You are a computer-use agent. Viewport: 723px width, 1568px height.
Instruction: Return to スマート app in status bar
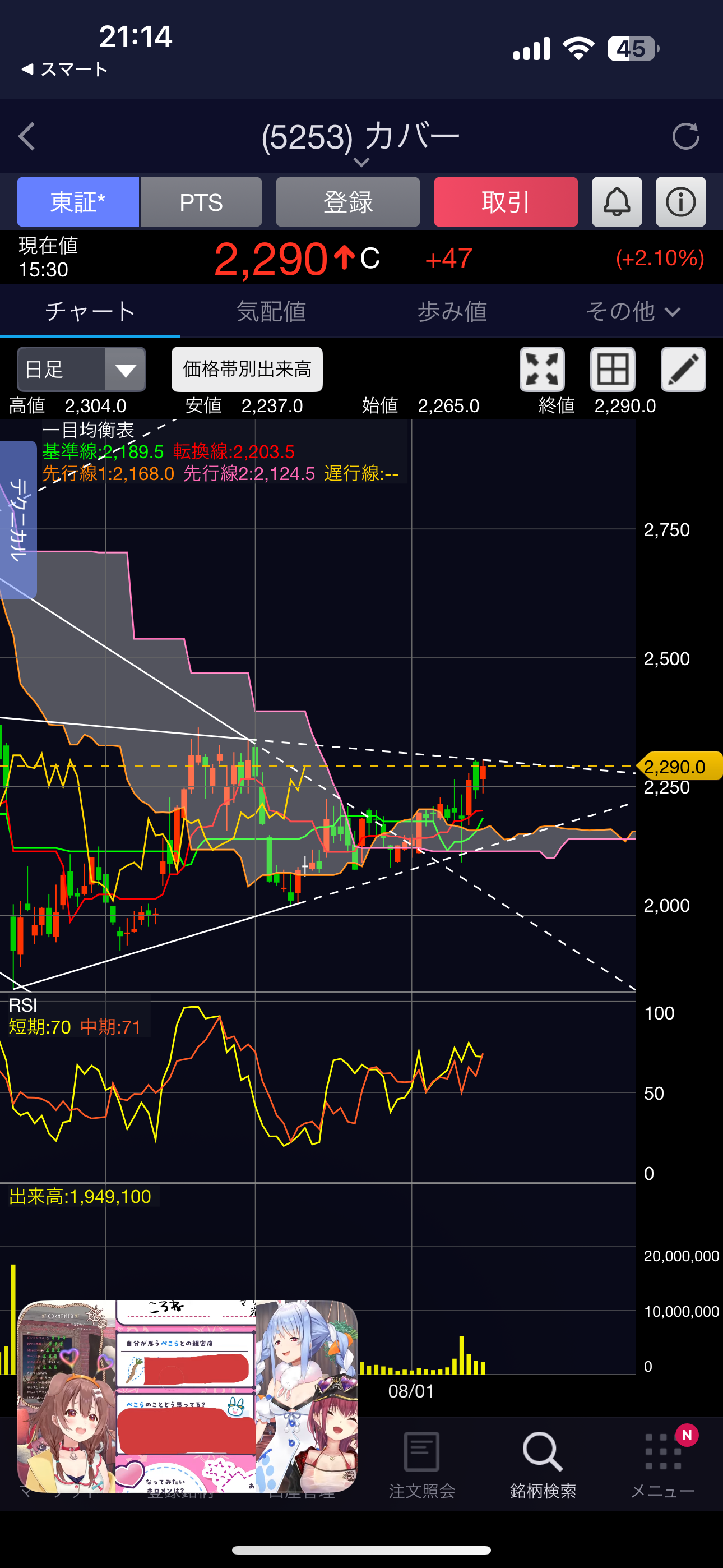[64, 70]
